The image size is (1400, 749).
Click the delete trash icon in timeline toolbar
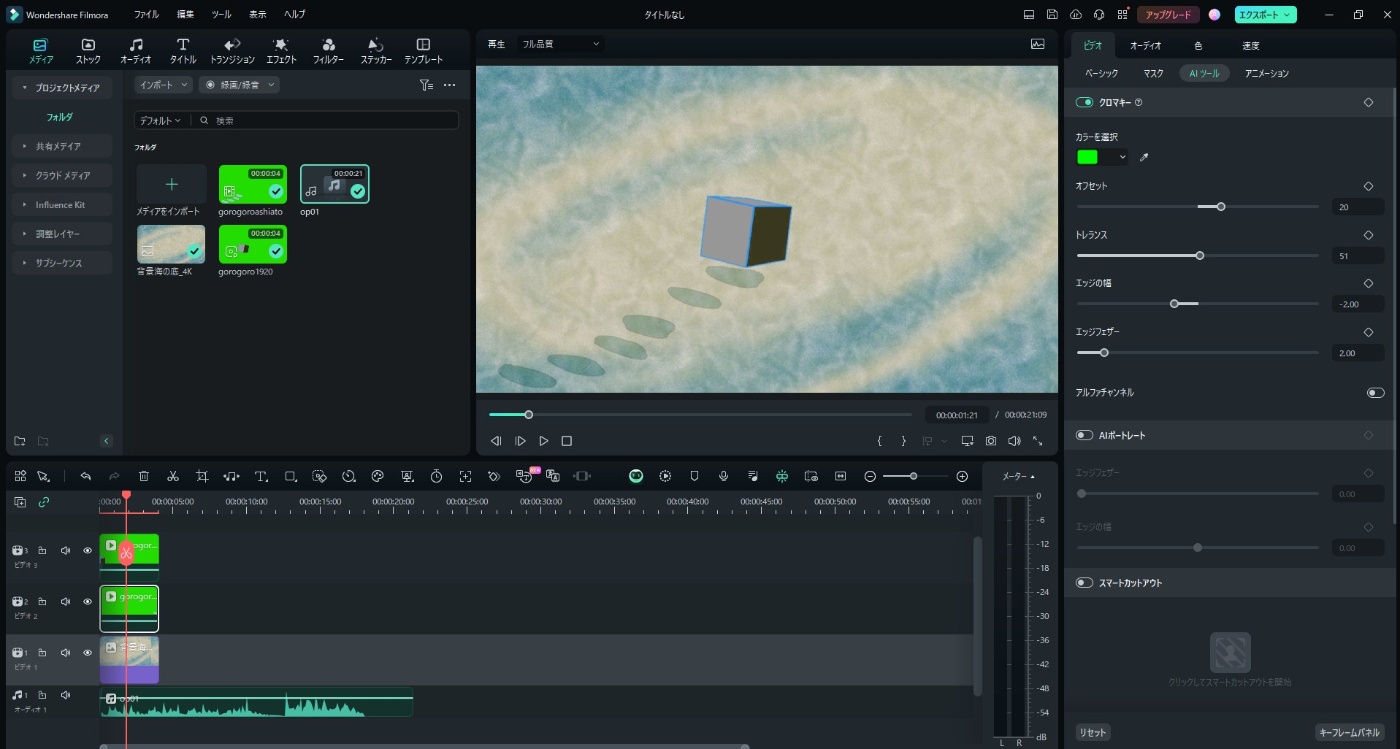(x=144, y=477)
